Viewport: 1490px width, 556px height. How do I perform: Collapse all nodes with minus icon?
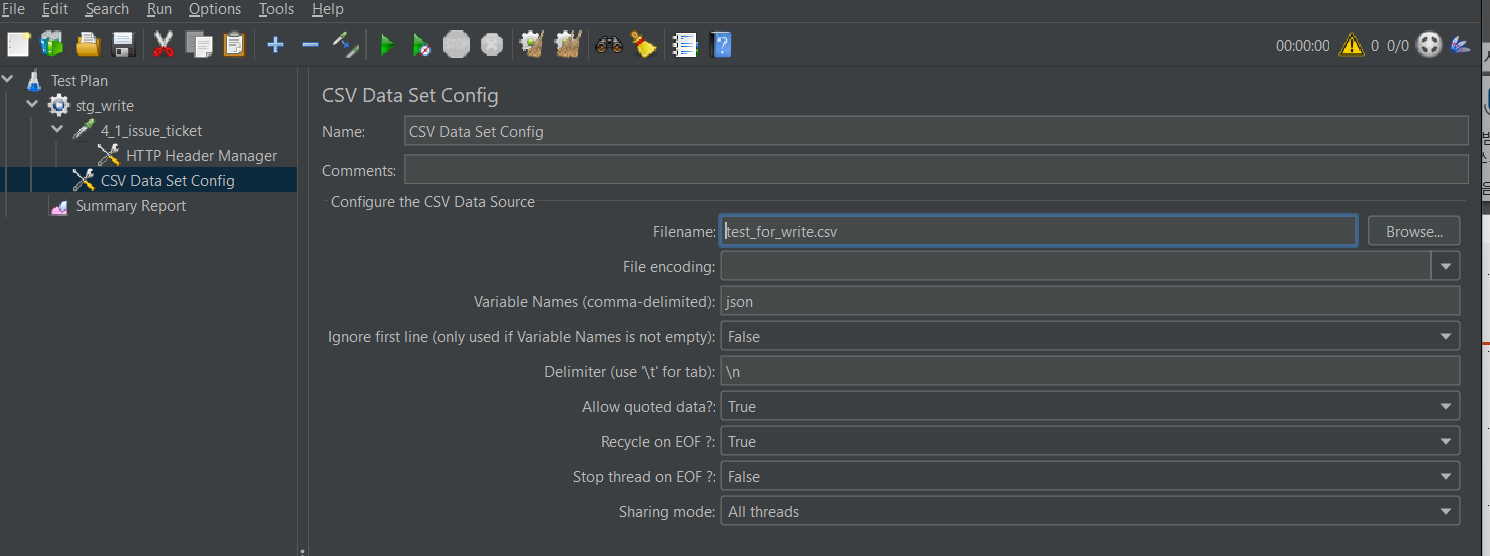click(310, 44)
